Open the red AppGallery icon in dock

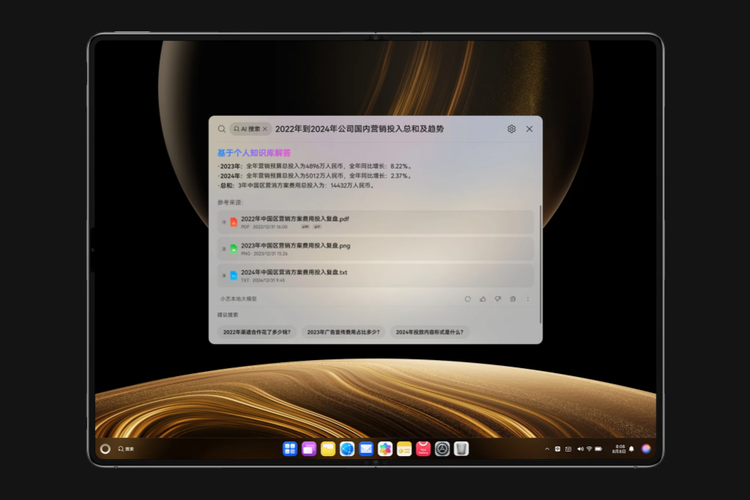click(423, 449)
